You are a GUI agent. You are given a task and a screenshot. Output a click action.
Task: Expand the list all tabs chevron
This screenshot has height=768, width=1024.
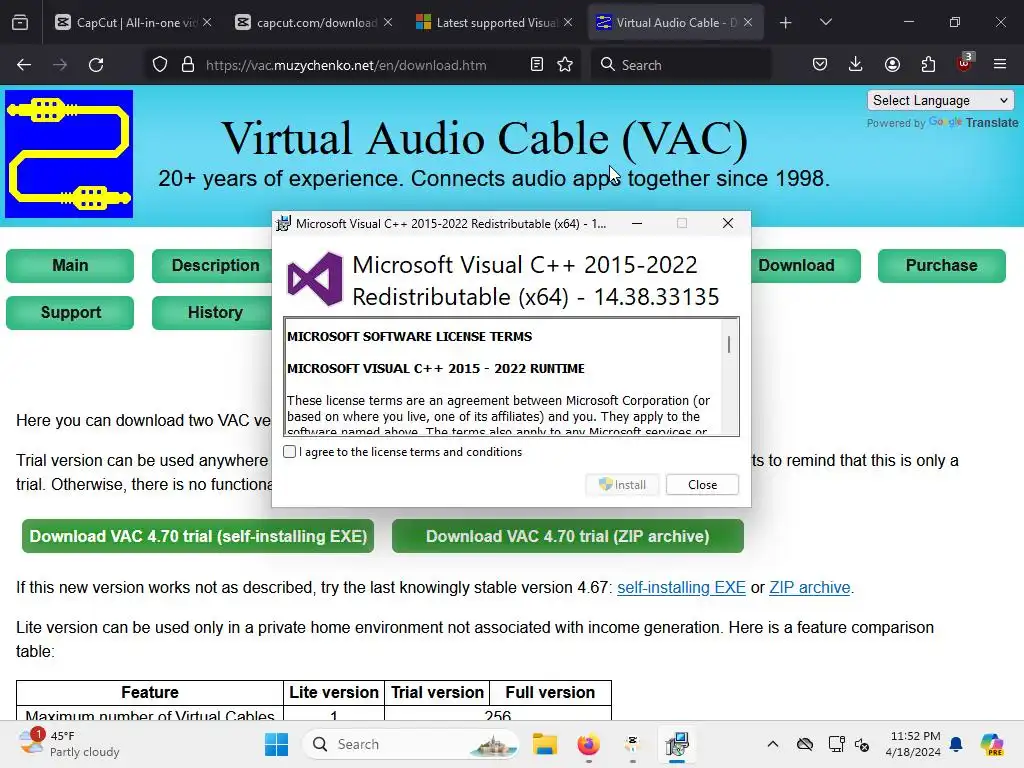click(826, 23)
